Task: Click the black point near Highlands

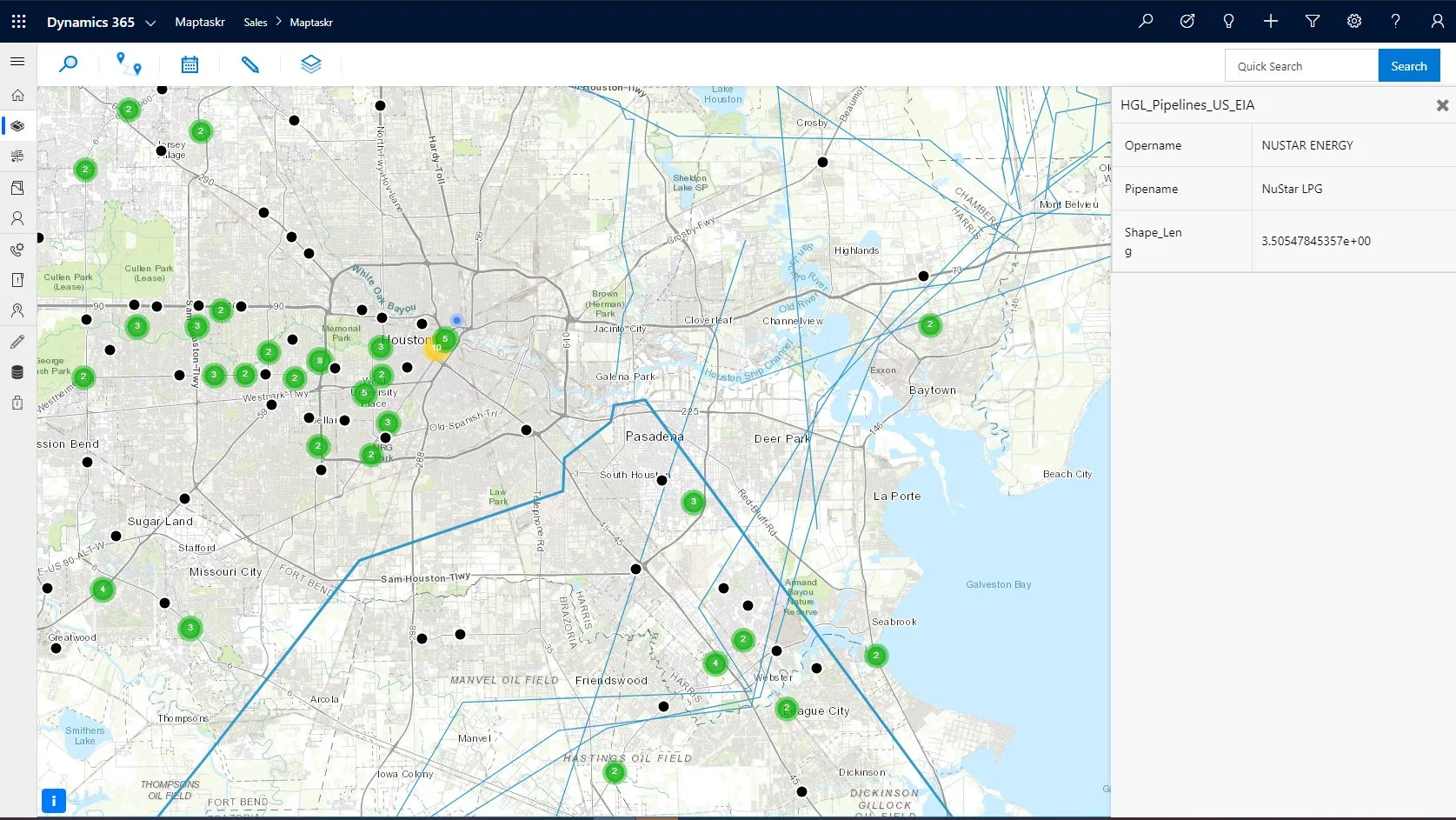Action: [x=923, y=276]
